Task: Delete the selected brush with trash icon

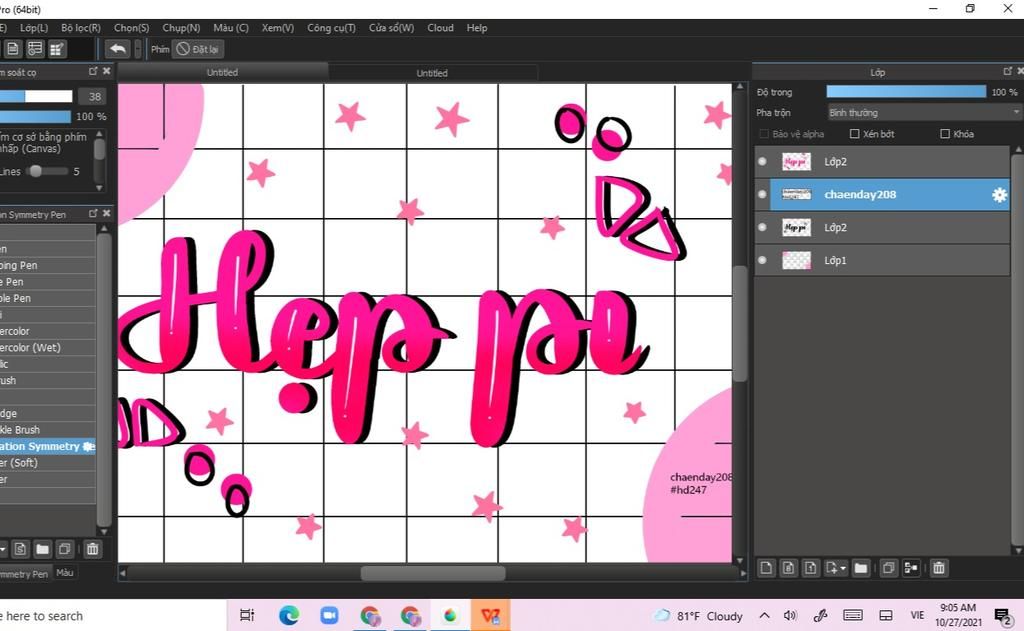Action: pos(93,549)
